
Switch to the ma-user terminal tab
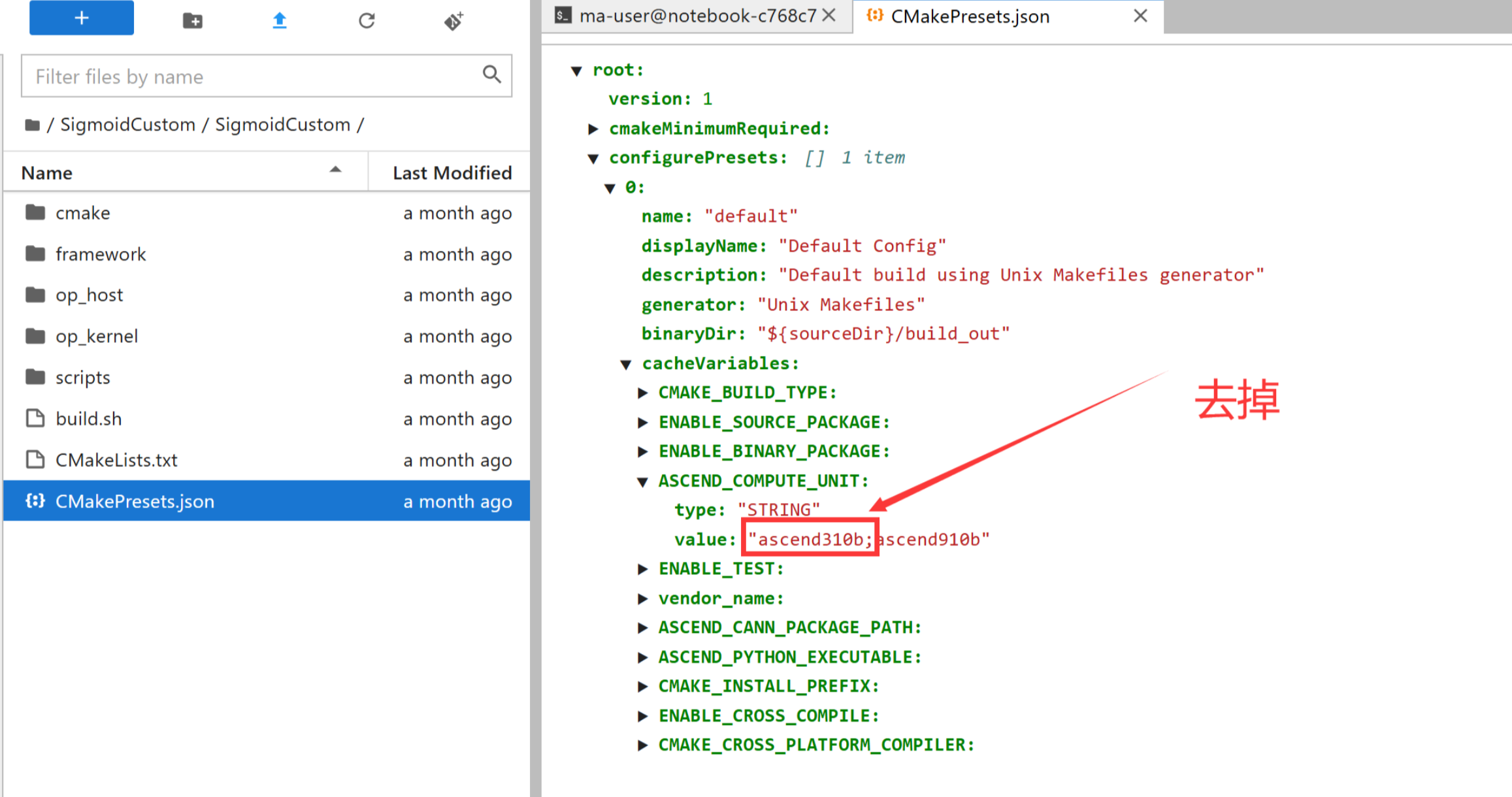tap(697, 16)
